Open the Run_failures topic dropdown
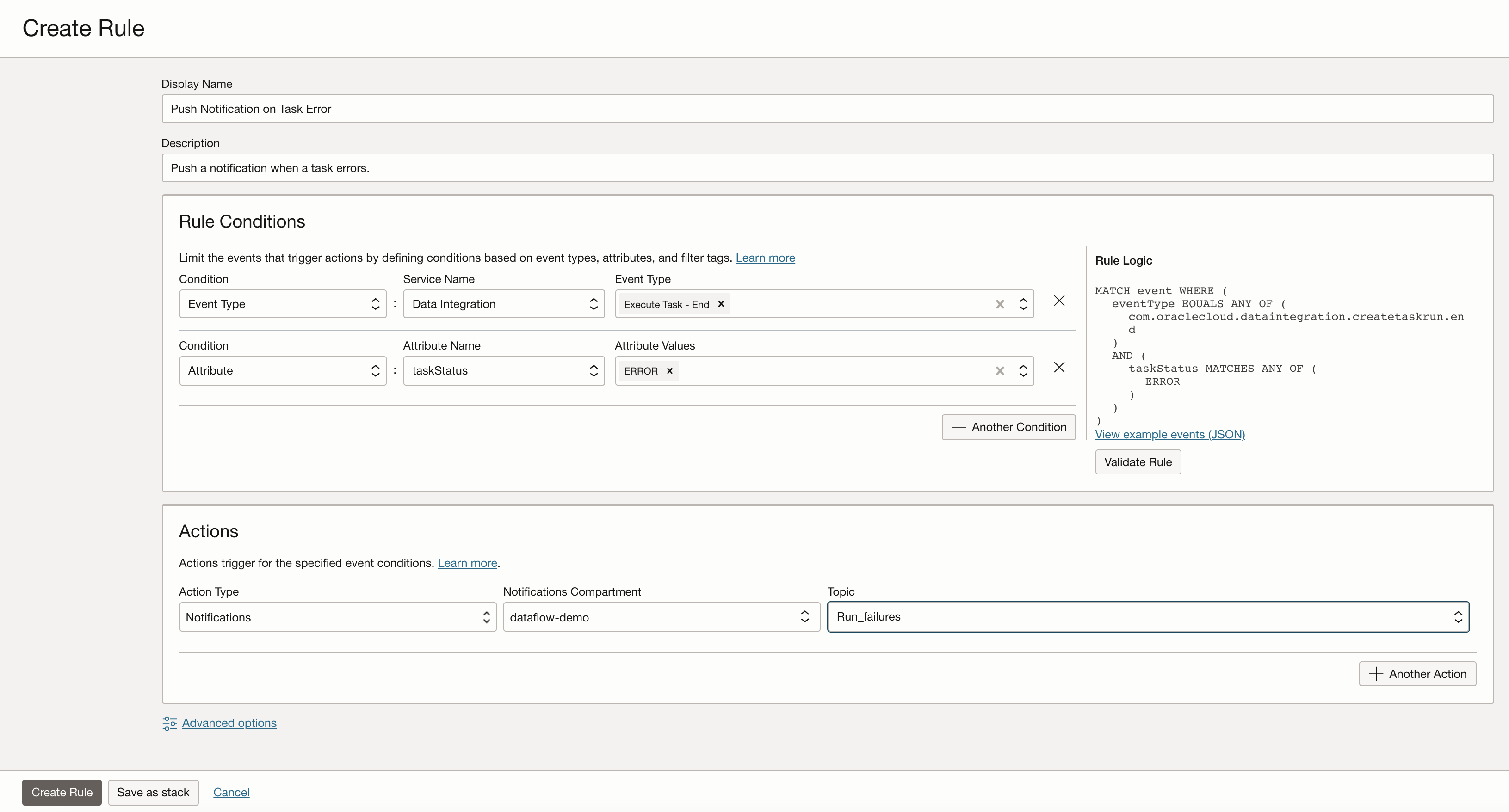The height and width of the screenshot is (812, 1509). (x=1148, y=617)
